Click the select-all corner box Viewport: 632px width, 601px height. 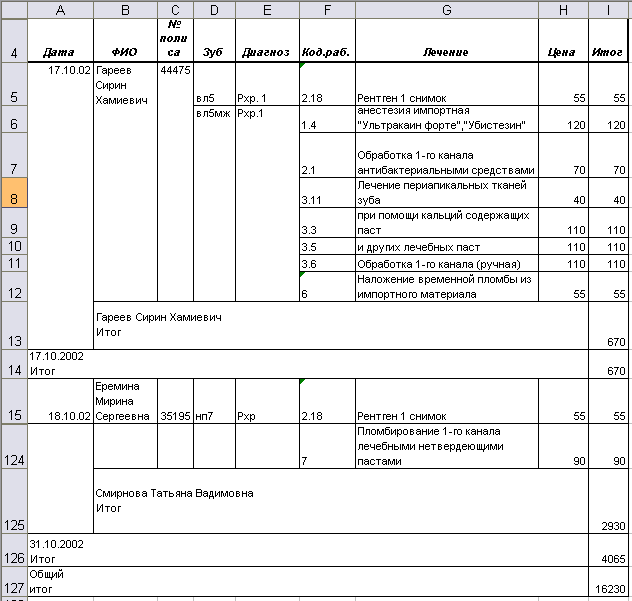[x=14, y=10]
